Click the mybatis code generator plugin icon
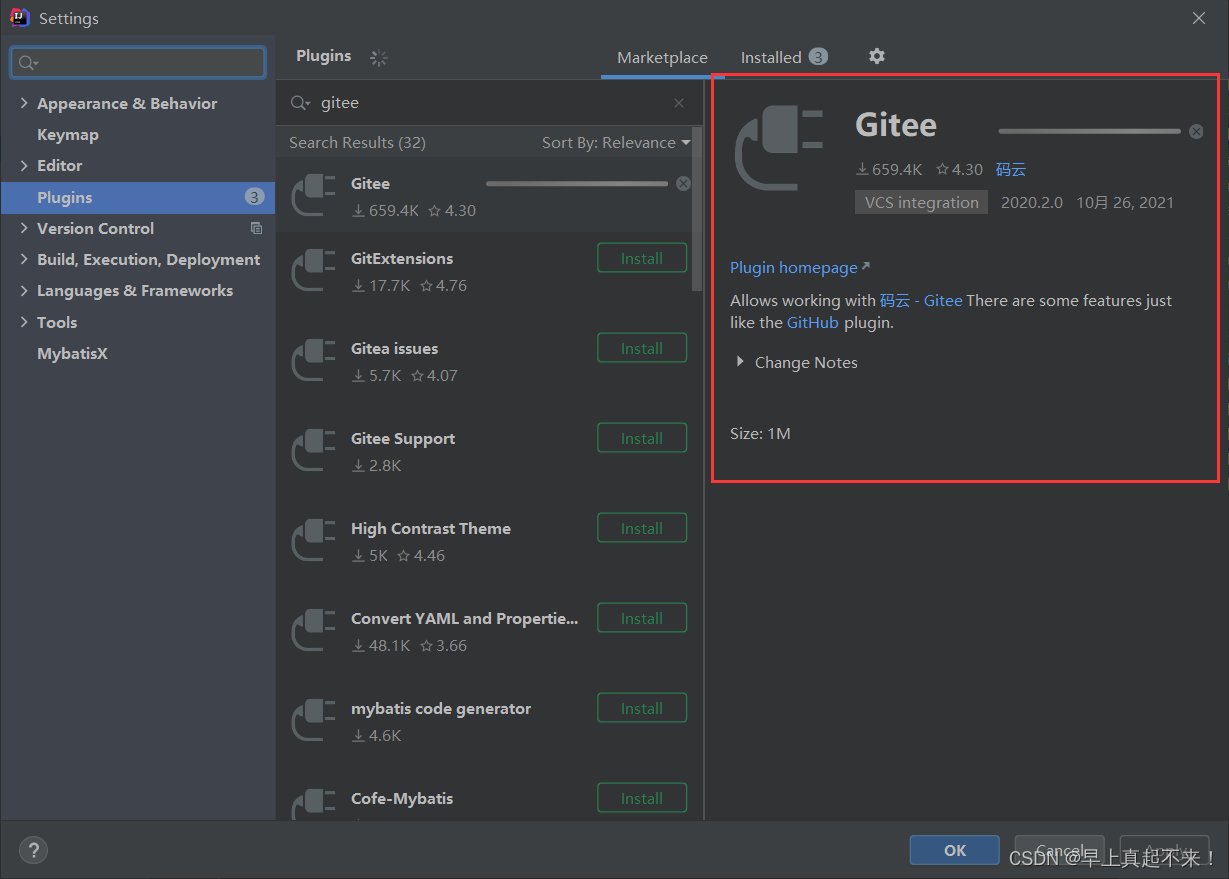The height and width of the screenshot is (879, 1229). (x=313, y=720)
